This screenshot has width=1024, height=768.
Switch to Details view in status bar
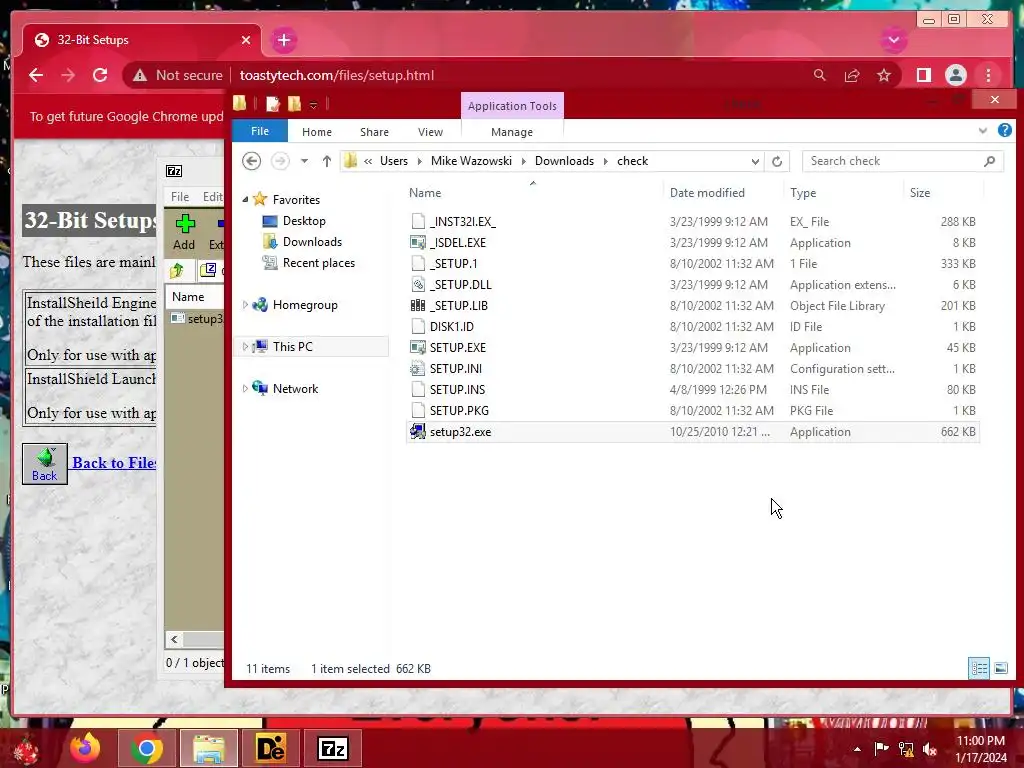pyautogui.click(x=979, y=668)
